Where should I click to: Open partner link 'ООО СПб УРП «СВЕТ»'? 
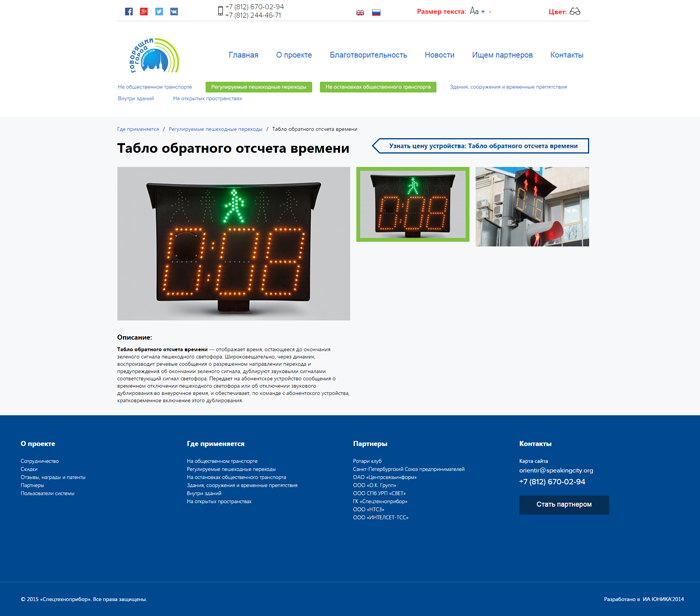pyautogui.click(x=379, y=493)
